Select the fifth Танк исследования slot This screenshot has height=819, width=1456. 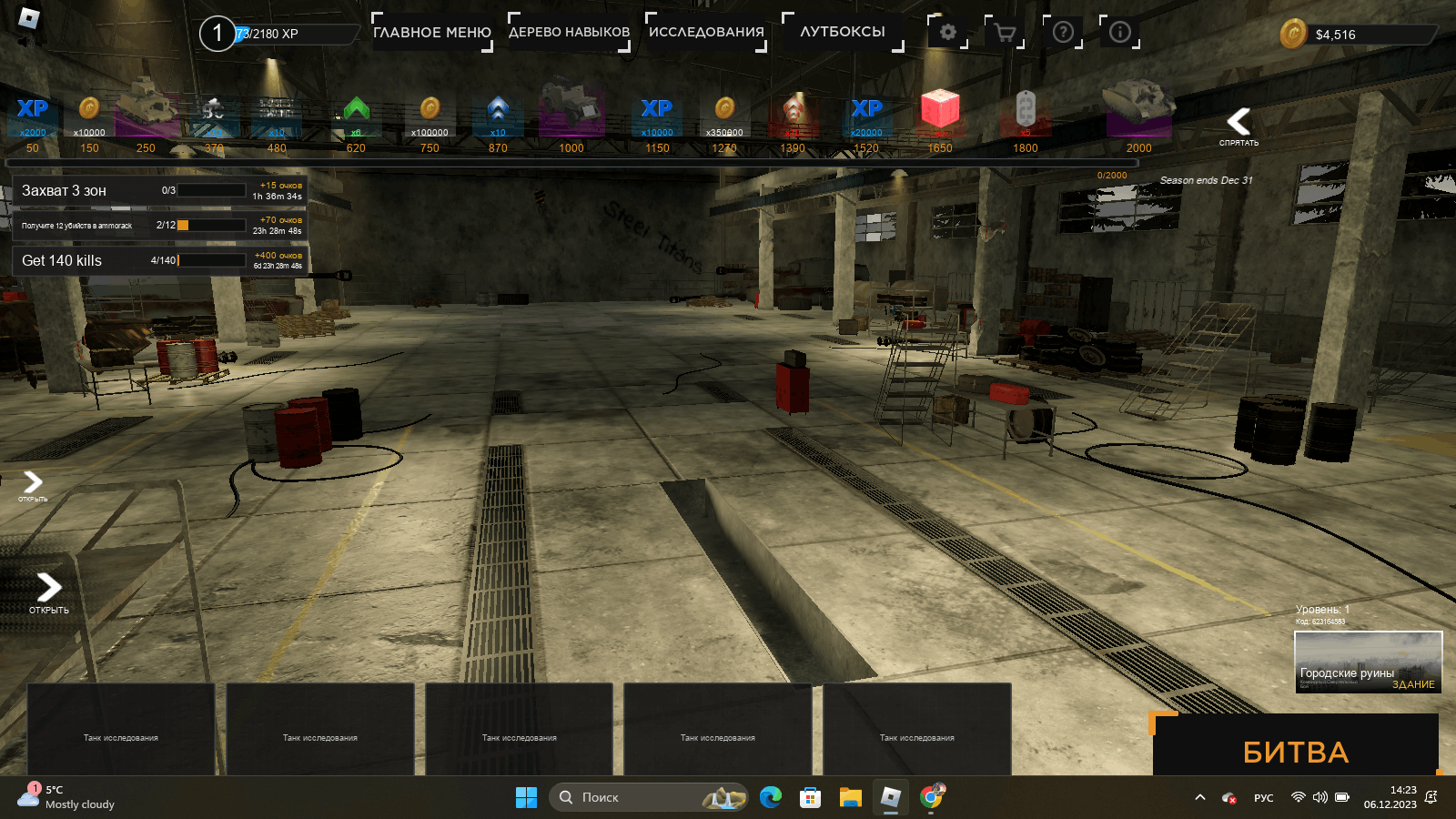click(x=917, y=730)
